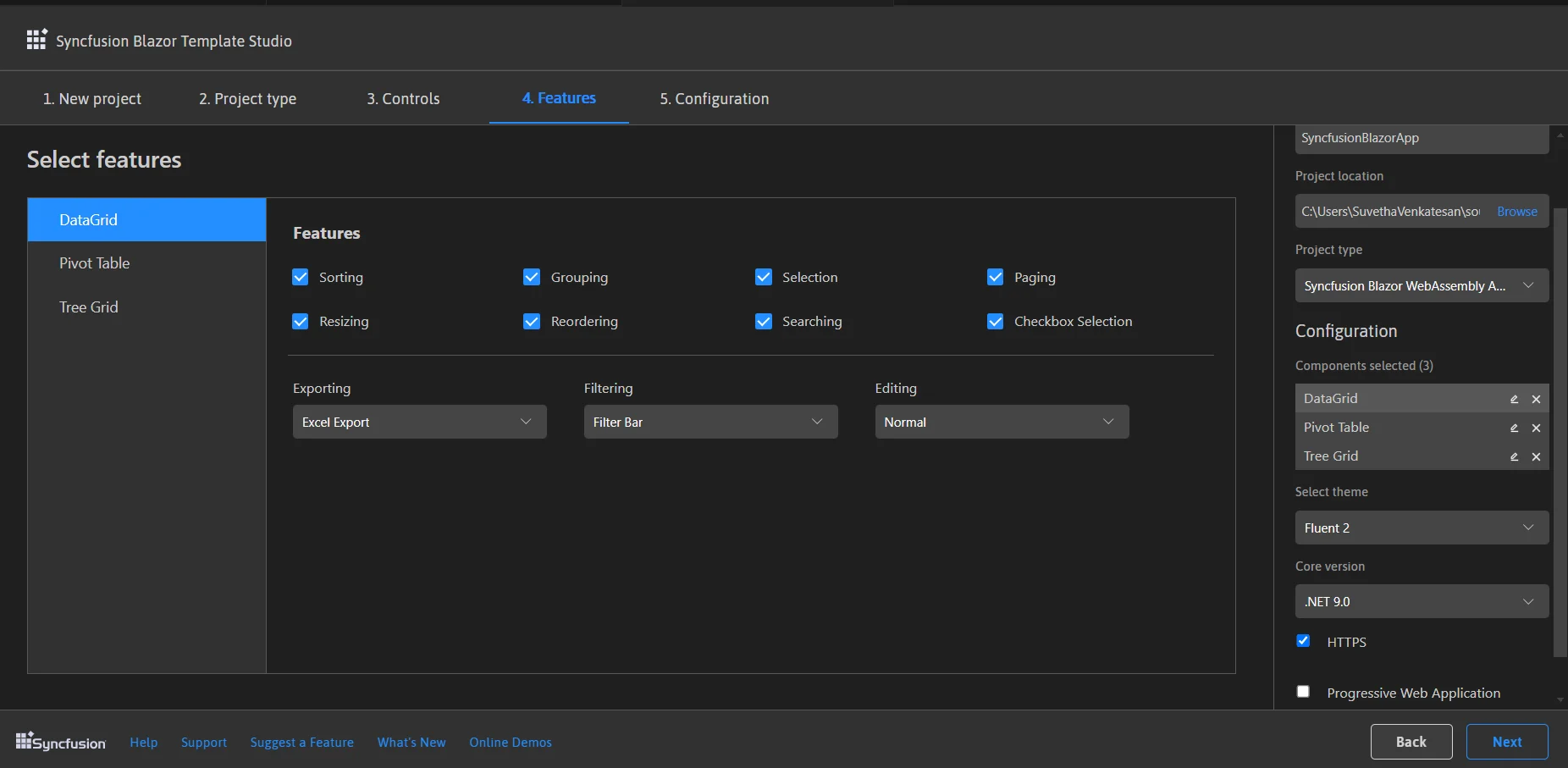The width and height of the screenshot is (1568, 768).
Task: Enable Progressive Web Application option
Action: (x=1303, y=692)
